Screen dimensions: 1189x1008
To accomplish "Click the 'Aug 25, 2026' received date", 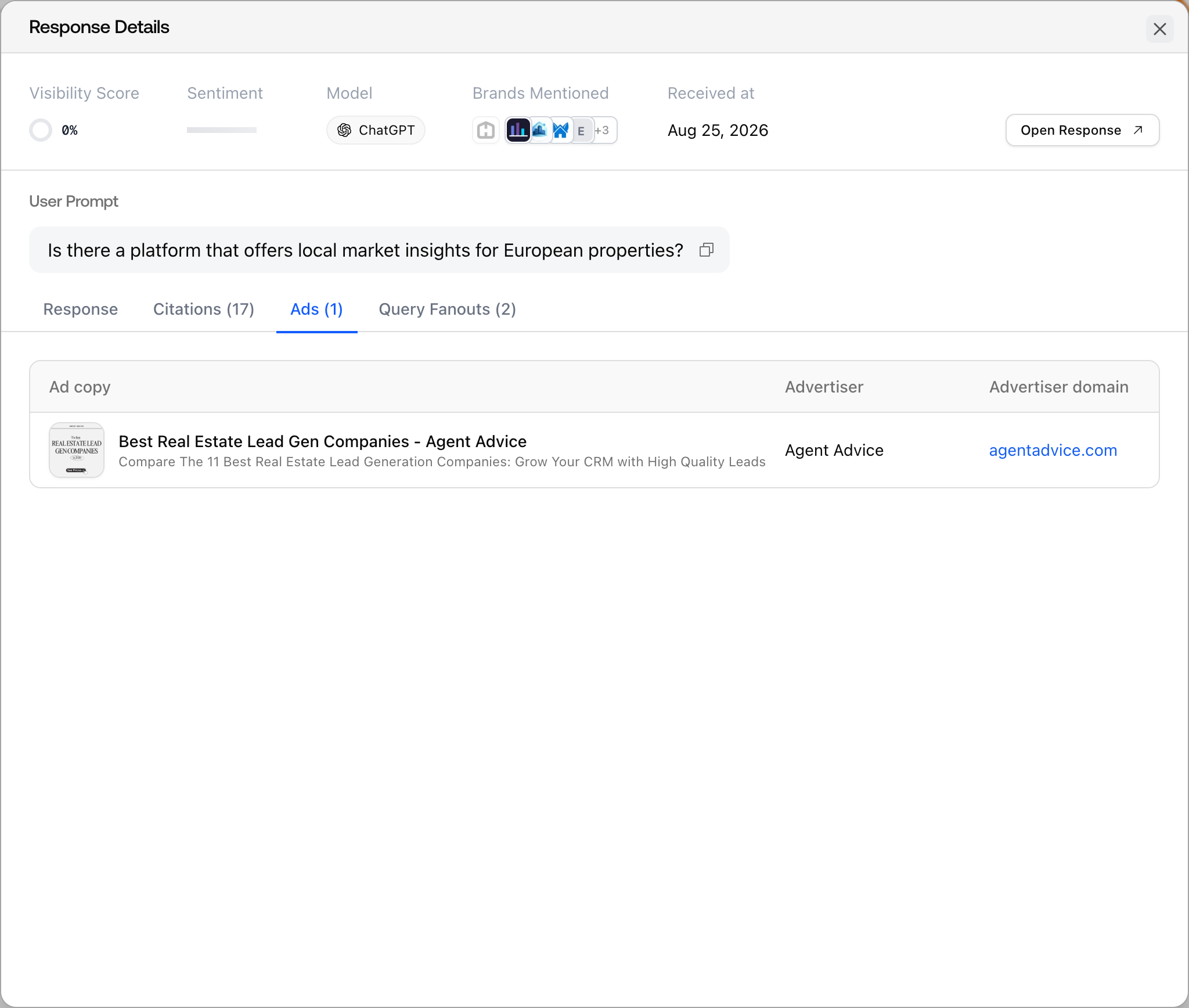I will pyautogui.click(x=718, y=130).
